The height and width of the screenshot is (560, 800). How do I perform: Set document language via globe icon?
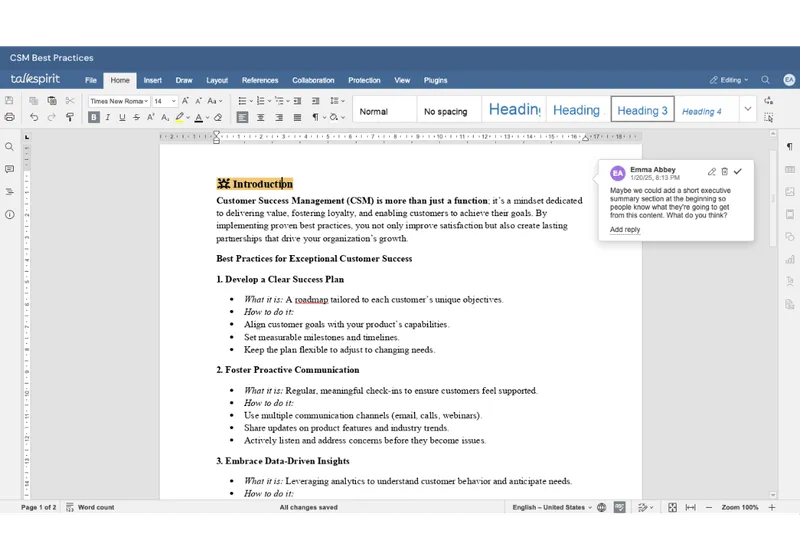coord(602,507)
